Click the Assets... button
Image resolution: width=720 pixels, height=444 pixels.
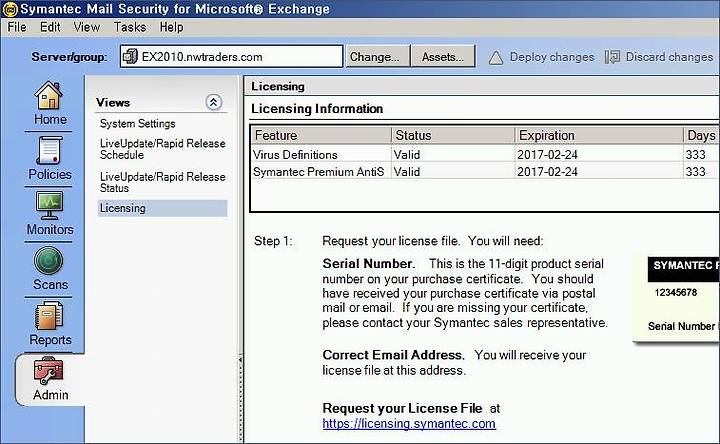pos(443,56)
